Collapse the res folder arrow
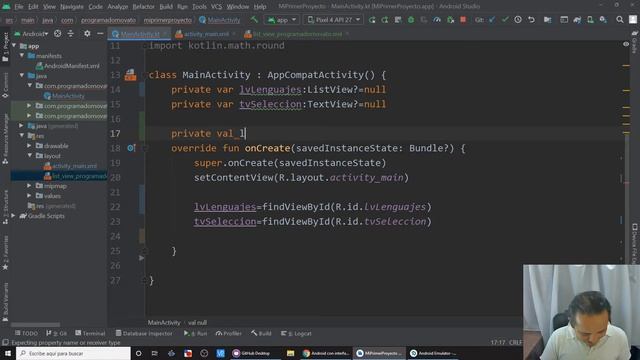The image size is (640, 360). 22,136
